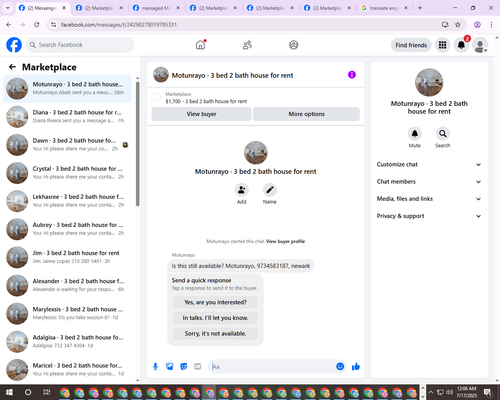The height and width of the screenshot is (400, 500).
Task: Switch to the messaged browser tab
Action: click(x=156, y=8)
